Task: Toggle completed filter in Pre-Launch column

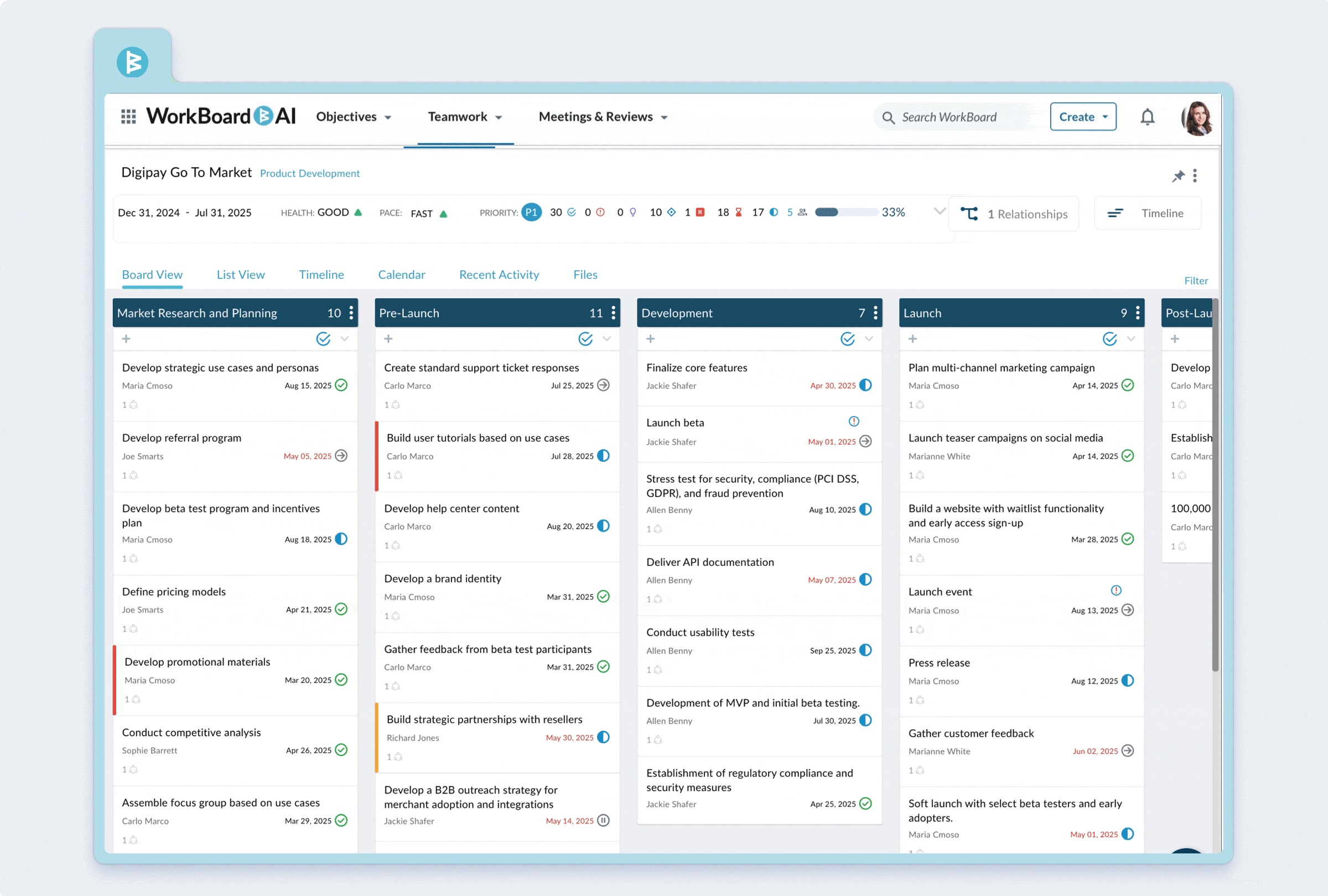Action: click(x=586, y=339)
